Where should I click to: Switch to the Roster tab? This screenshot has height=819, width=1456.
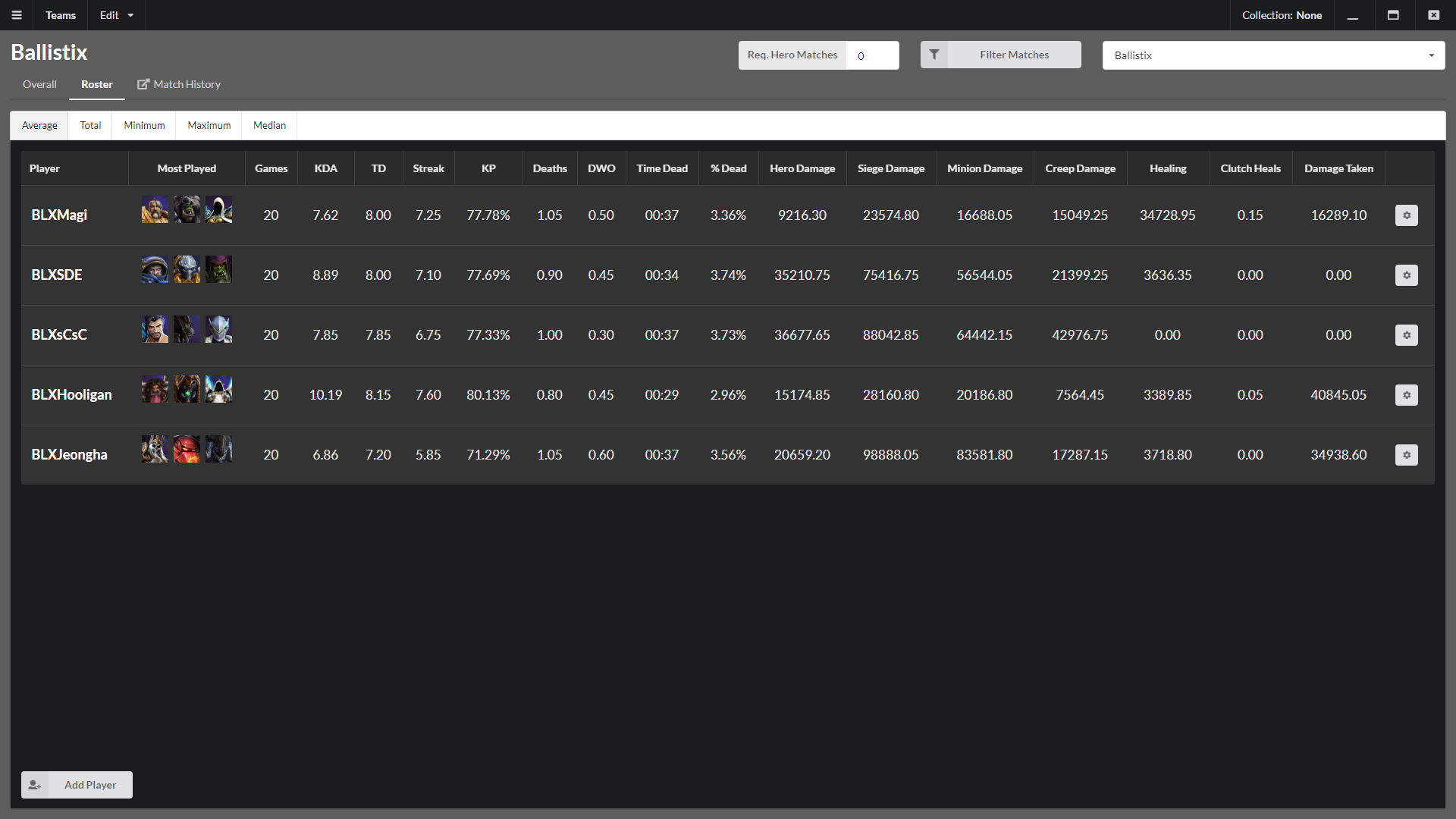tap(97, 84)
